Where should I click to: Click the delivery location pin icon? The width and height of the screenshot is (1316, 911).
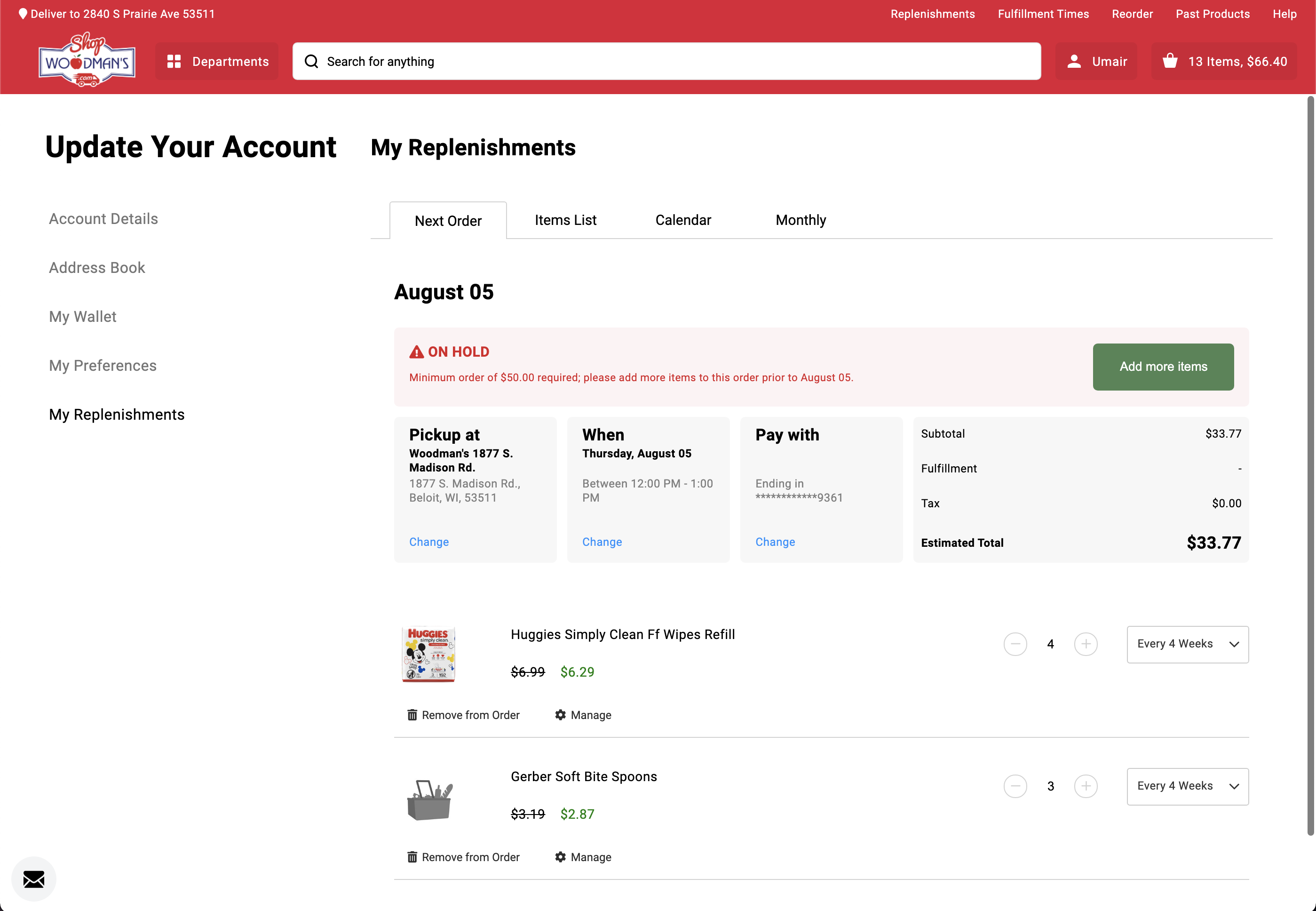point(23,14)
